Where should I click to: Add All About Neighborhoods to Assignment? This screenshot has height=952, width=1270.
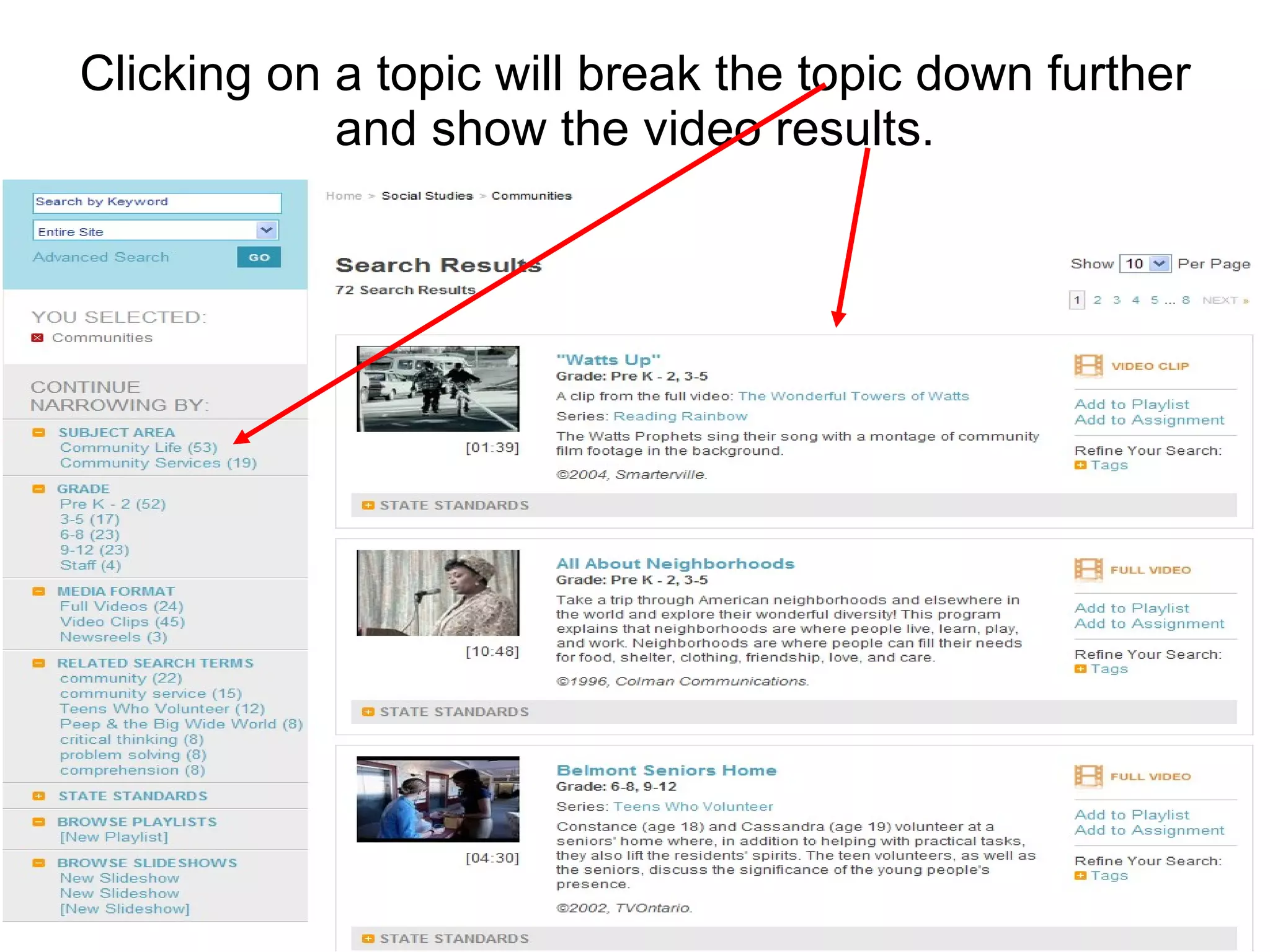[1149, 624]
